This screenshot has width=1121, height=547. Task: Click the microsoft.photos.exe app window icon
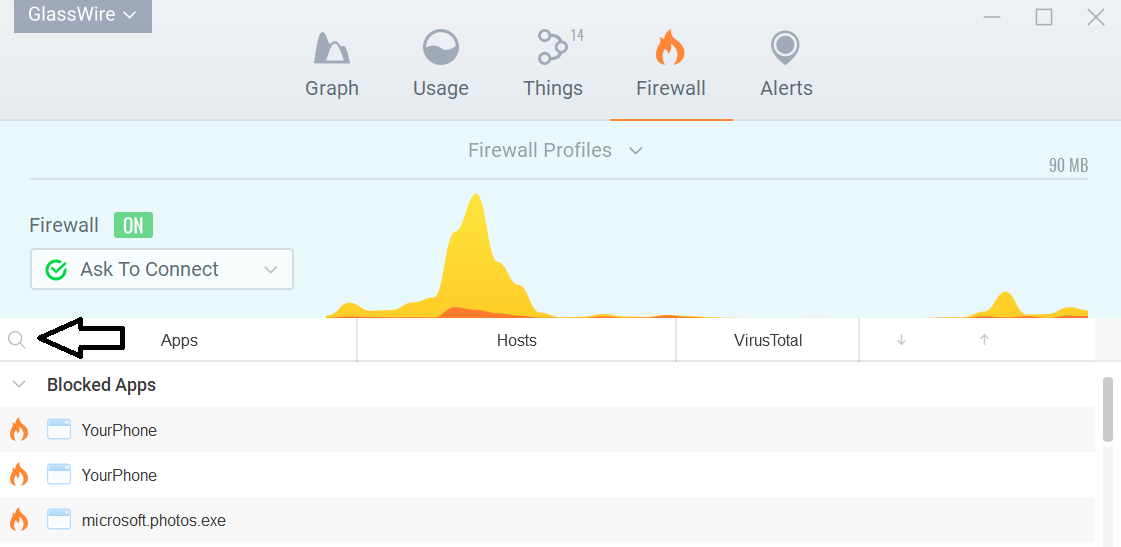point(59,520)
